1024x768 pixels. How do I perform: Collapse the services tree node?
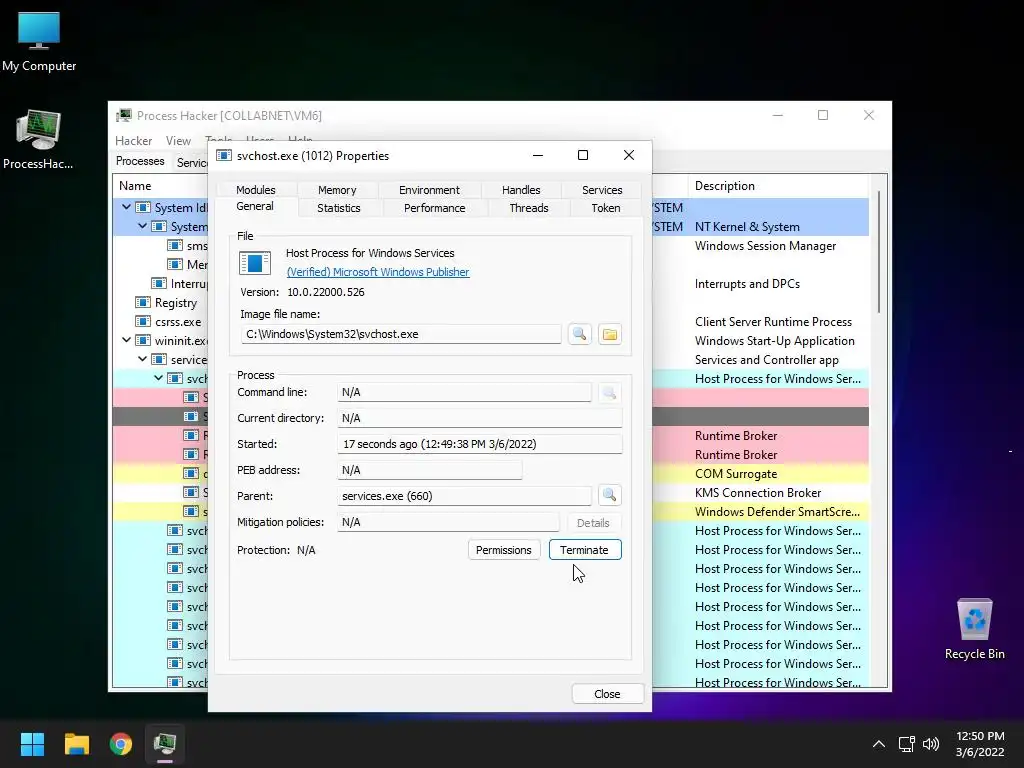[142, 359]
